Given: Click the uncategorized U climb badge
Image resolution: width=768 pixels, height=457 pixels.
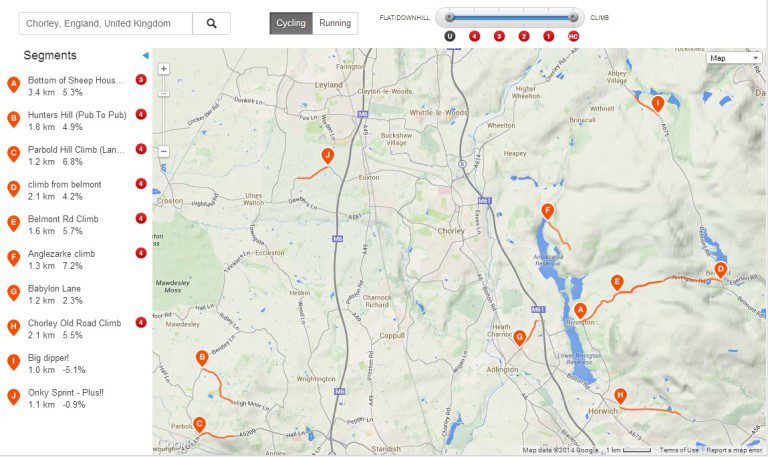Looking at the screenshot, I should click(450, 36).
